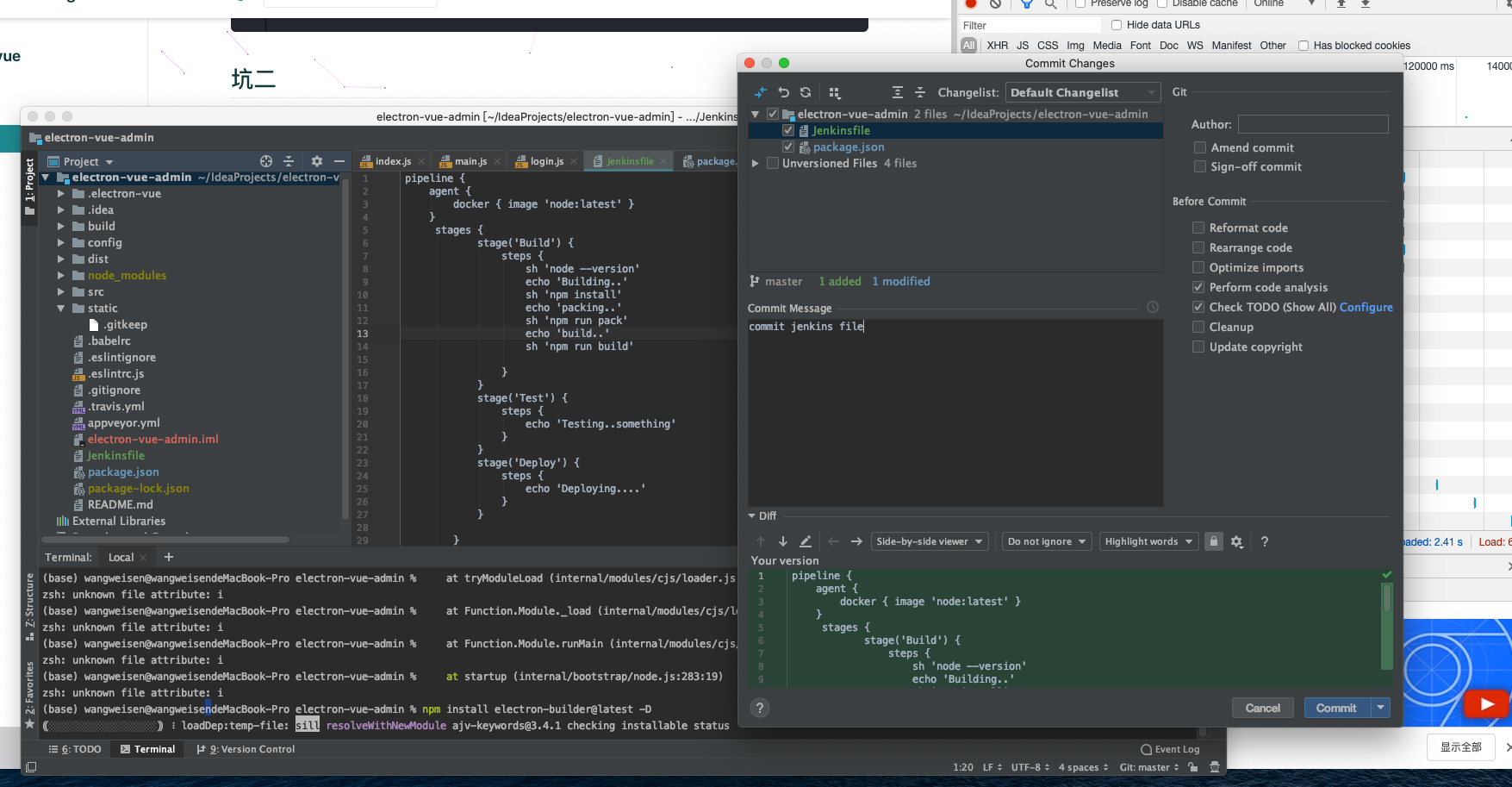Open the Project view selector dropdown

[81, 161]
